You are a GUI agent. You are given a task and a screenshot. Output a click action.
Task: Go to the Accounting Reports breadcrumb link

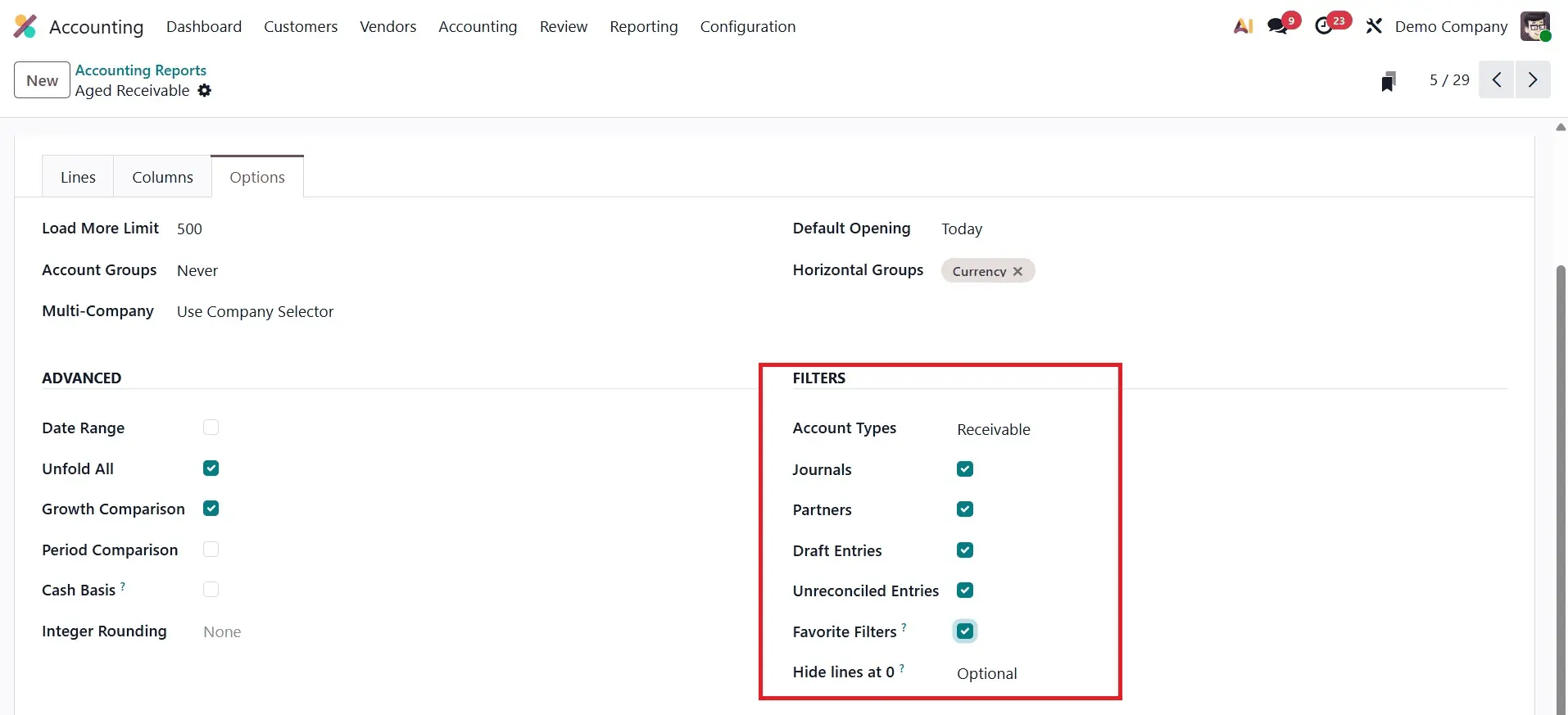(140, 70)
